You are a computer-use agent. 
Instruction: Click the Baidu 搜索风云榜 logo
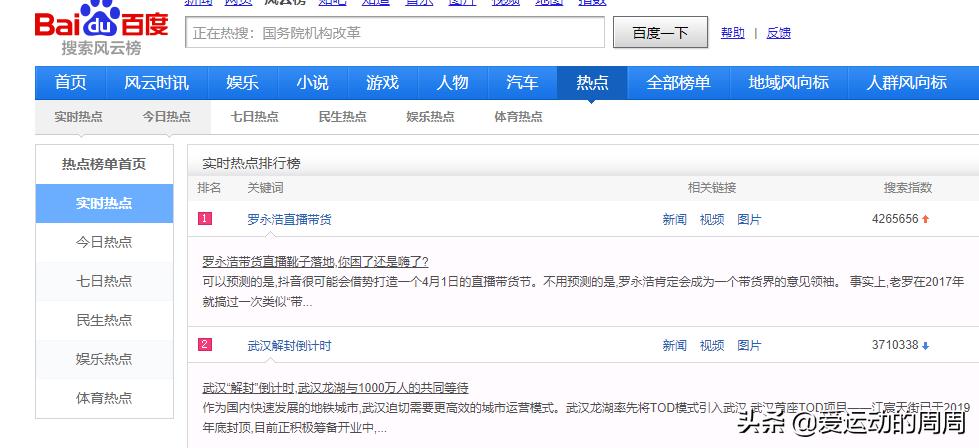102,29
